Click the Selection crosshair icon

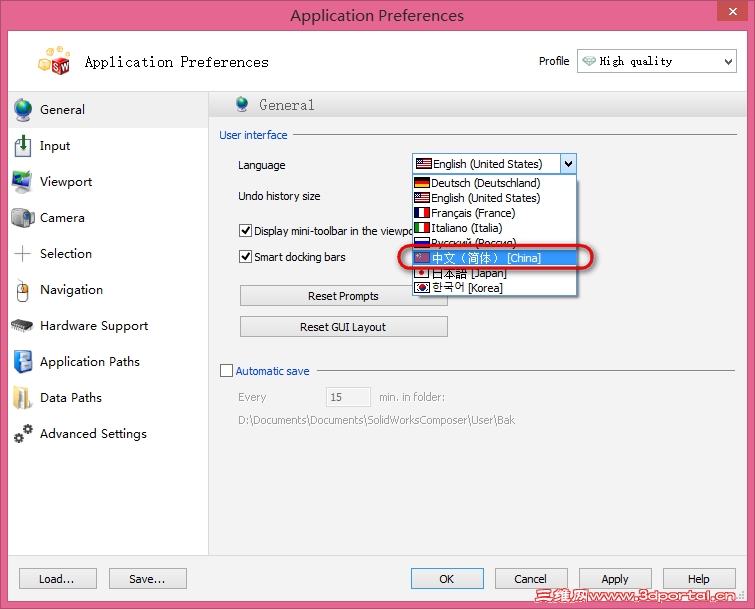(23, 254)
